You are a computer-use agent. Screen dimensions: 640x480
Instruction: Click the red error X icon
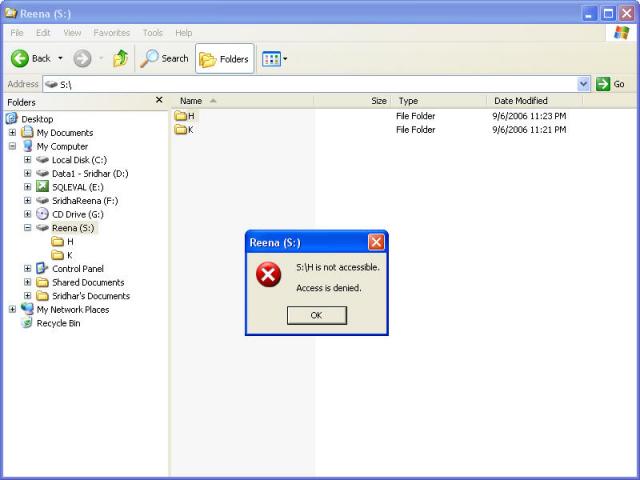[268, 274]
